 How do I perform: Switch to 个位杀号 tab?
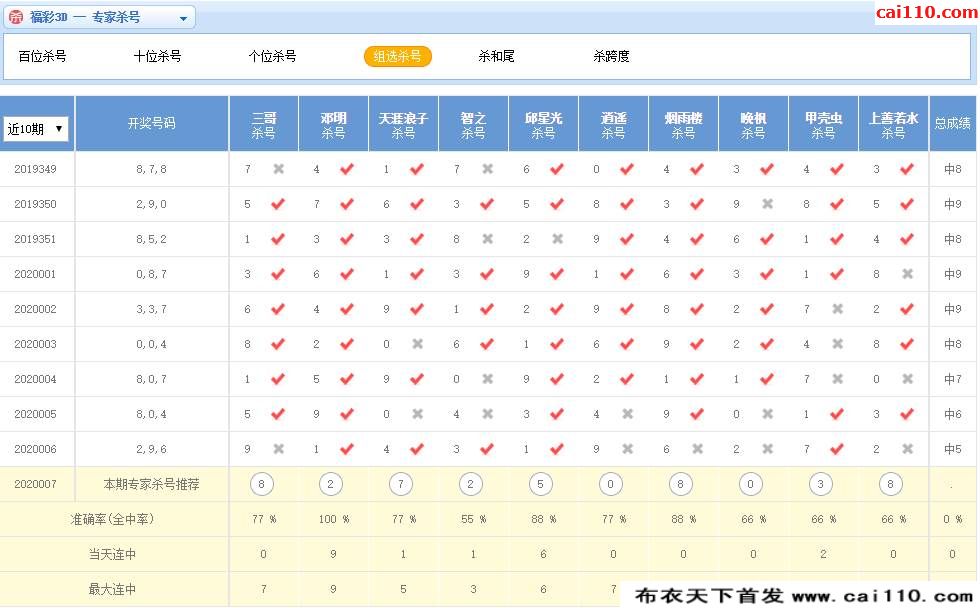(272, 56)
